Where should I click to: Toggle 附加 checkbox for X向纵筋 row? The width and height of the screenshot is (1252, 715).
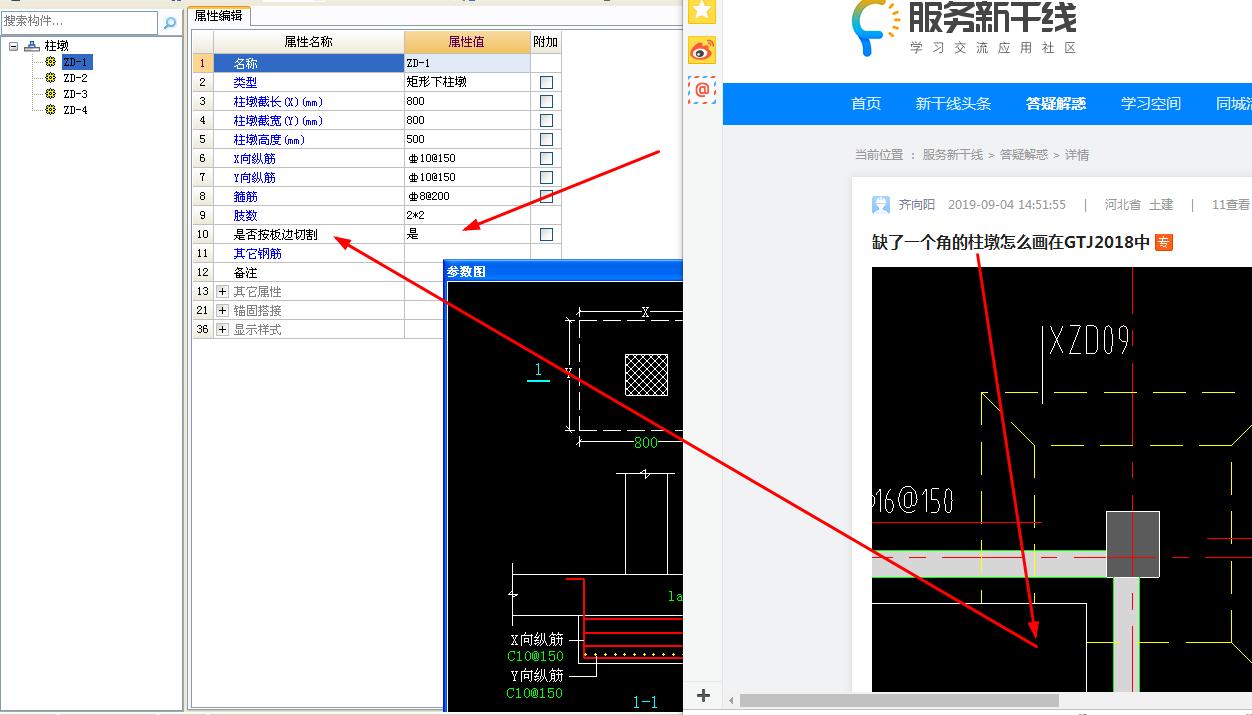tap(546, 158)
